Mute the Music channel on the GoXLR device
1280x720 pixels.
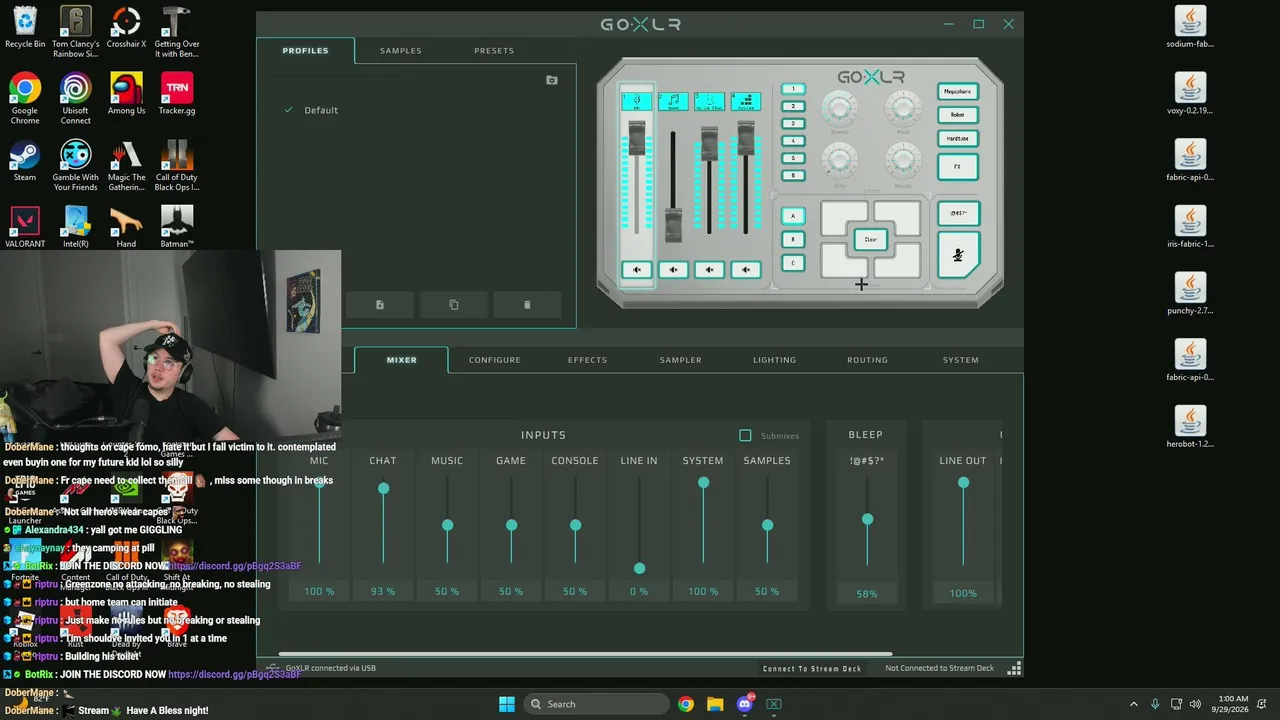673,269
